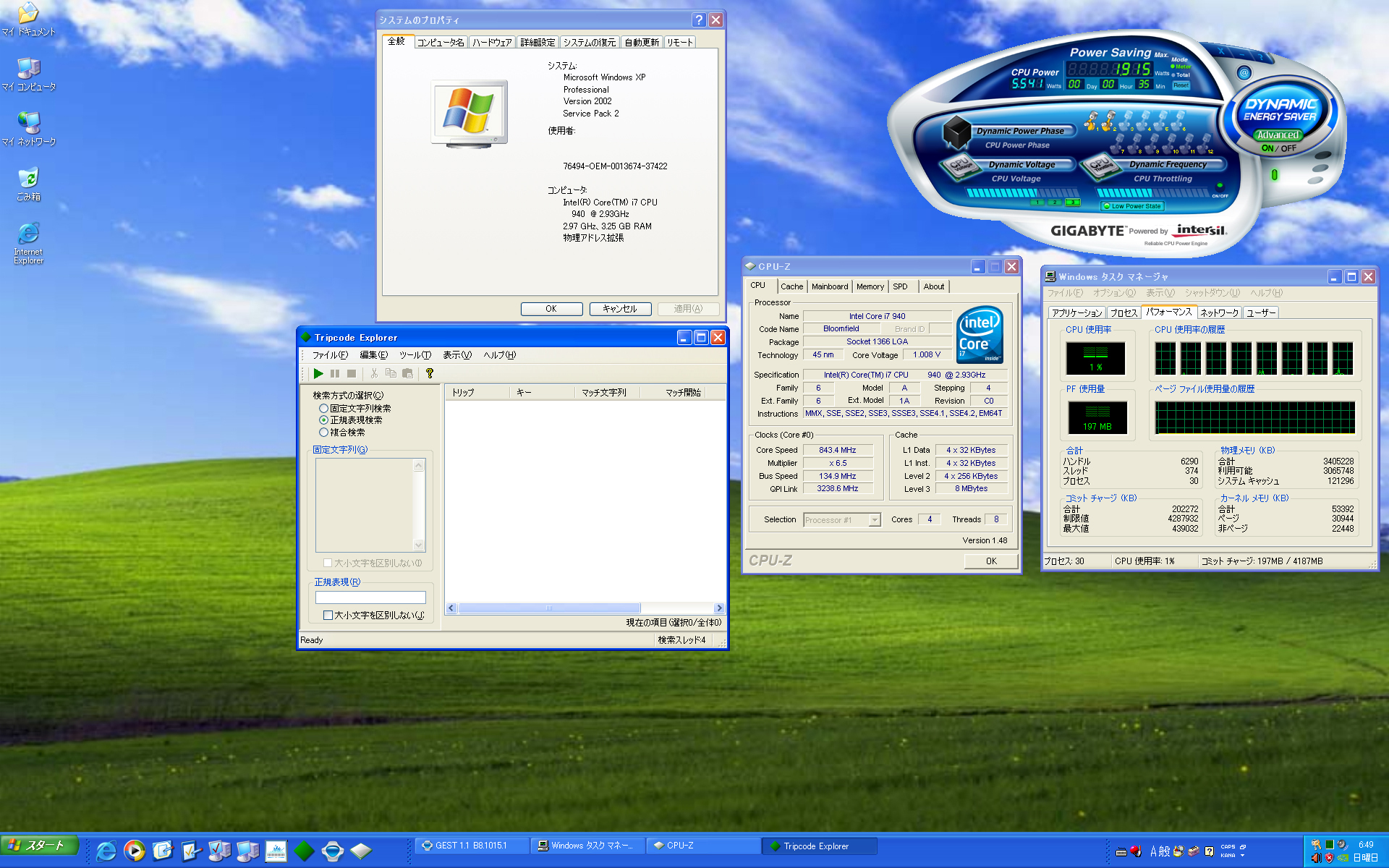Click the yellow help question-mark toolbar icon
Screen dimensions: 1389x868
tap(430, 374)
